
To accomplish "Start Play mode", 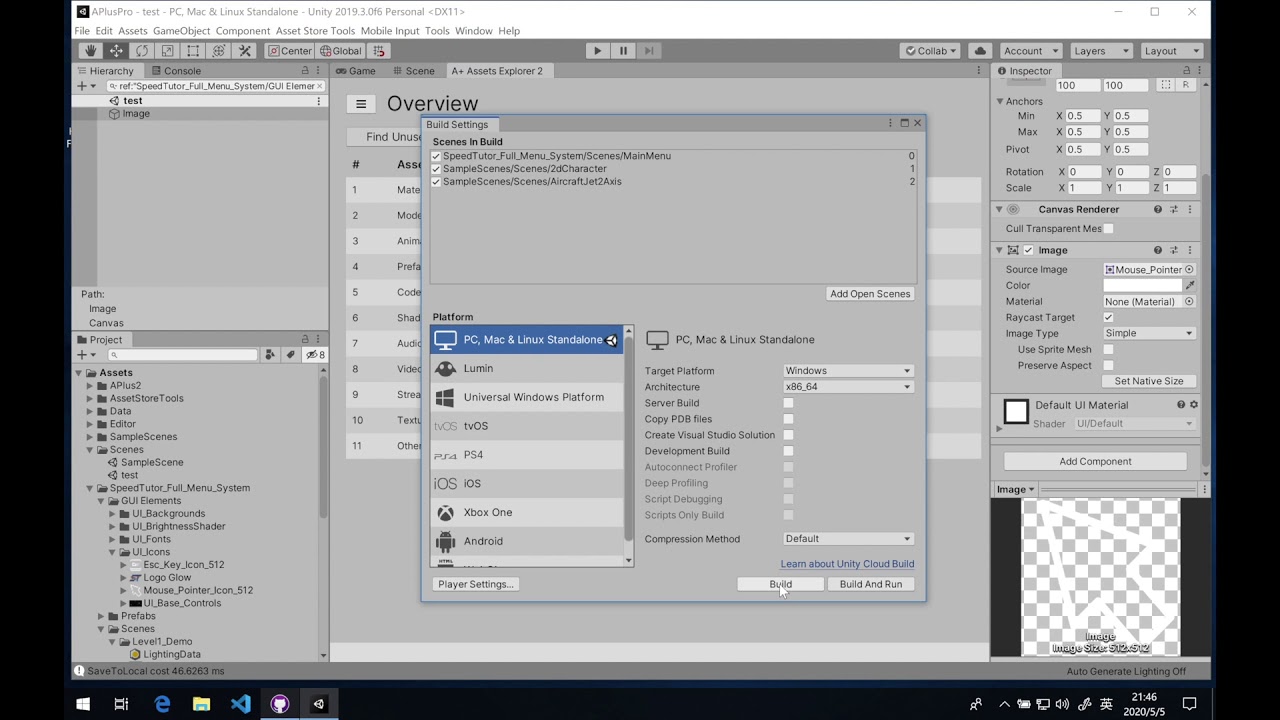I will click(597, 51).
